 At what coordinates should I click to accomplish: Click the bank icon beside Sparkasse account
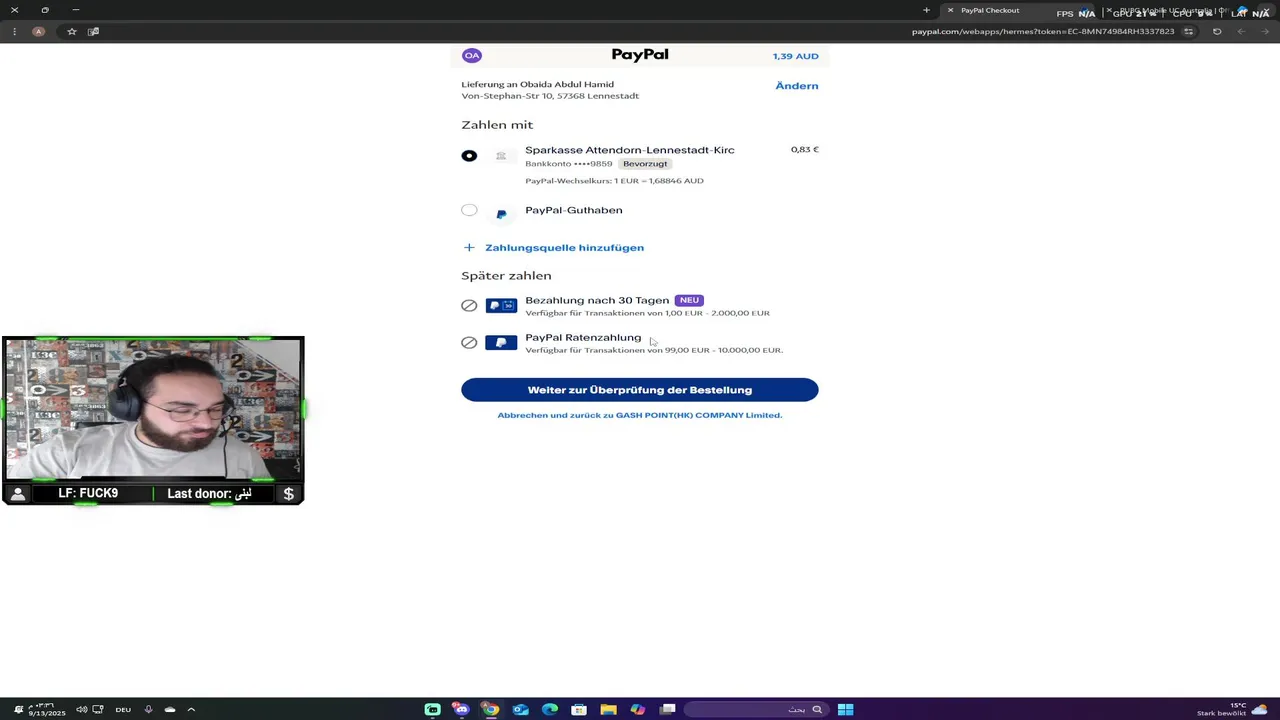tap(501, 156)
